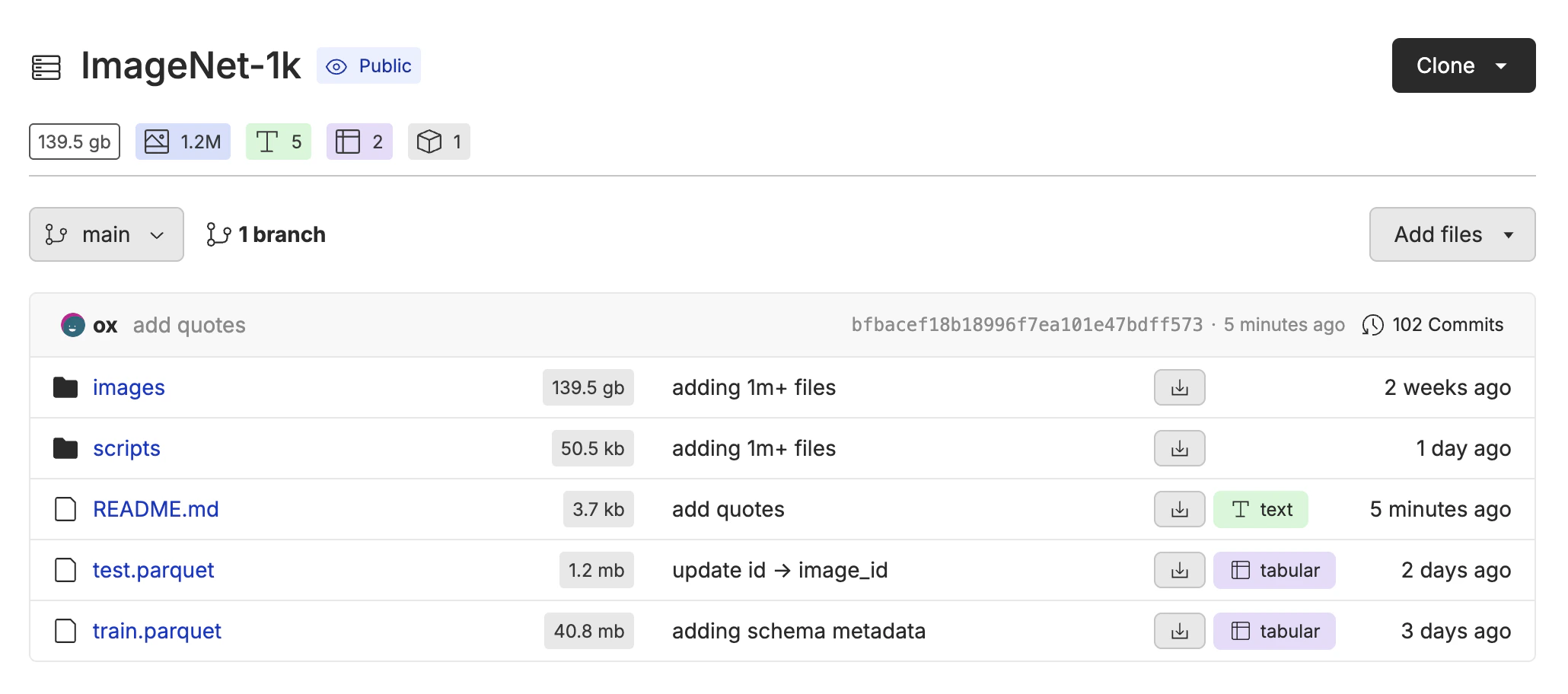Expand the Add files dropdown
Screen dimensions: 1568x694
click(x=1452, y=234)
